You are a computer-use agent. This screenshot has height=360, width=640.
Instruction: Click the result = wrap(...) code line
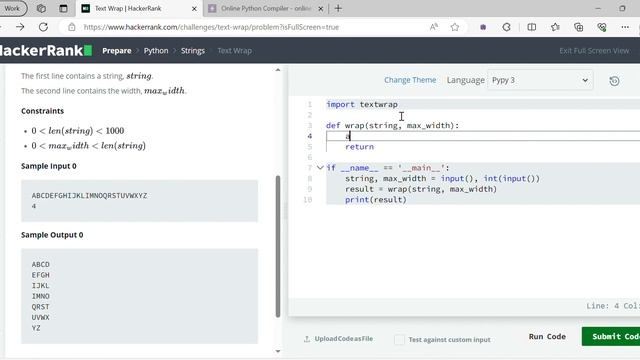[421, 189]
